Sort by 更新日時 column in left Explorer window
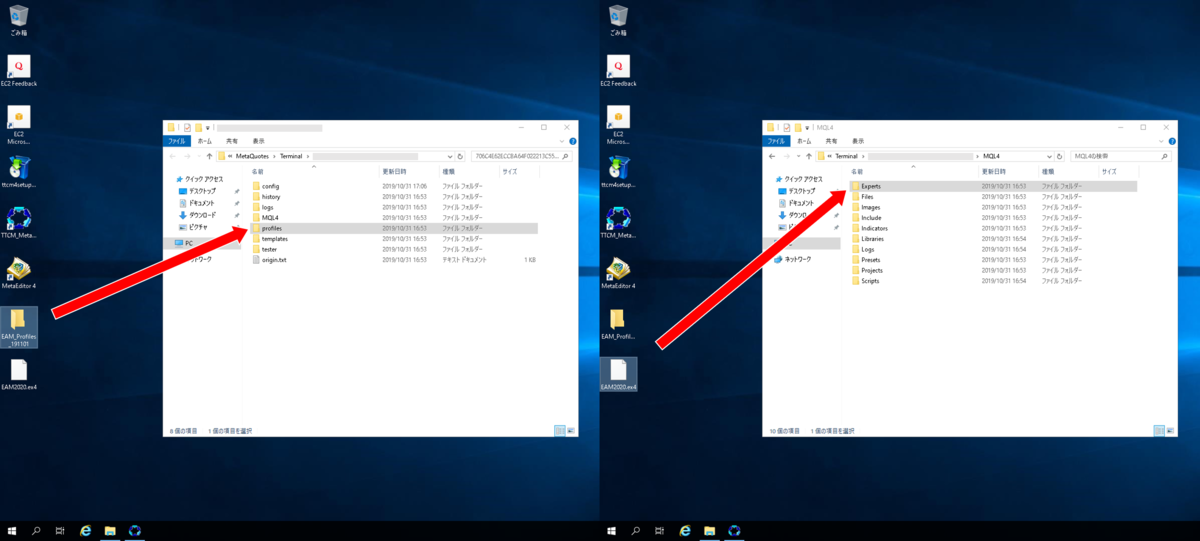 click(x=410, y=172)
